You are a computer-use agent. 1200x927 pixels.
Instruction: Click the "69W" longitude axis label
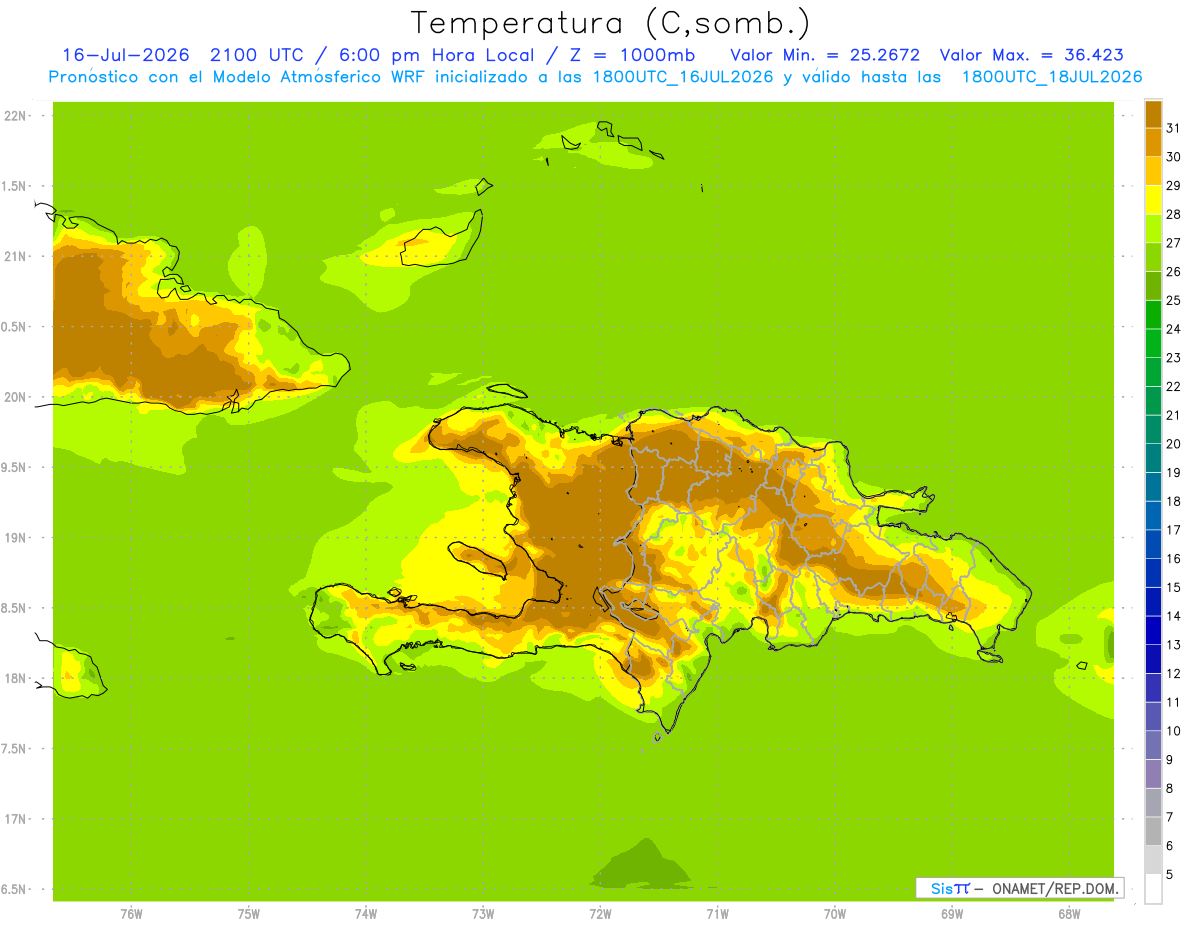[951, 914]
